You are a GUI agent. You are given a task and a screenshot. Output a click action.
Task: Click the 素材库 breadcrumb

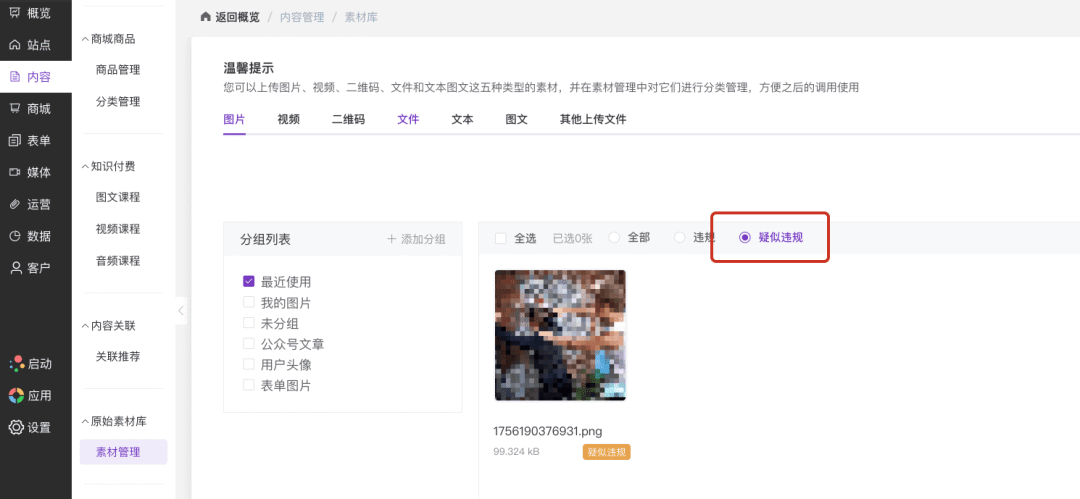click(361, 17)
